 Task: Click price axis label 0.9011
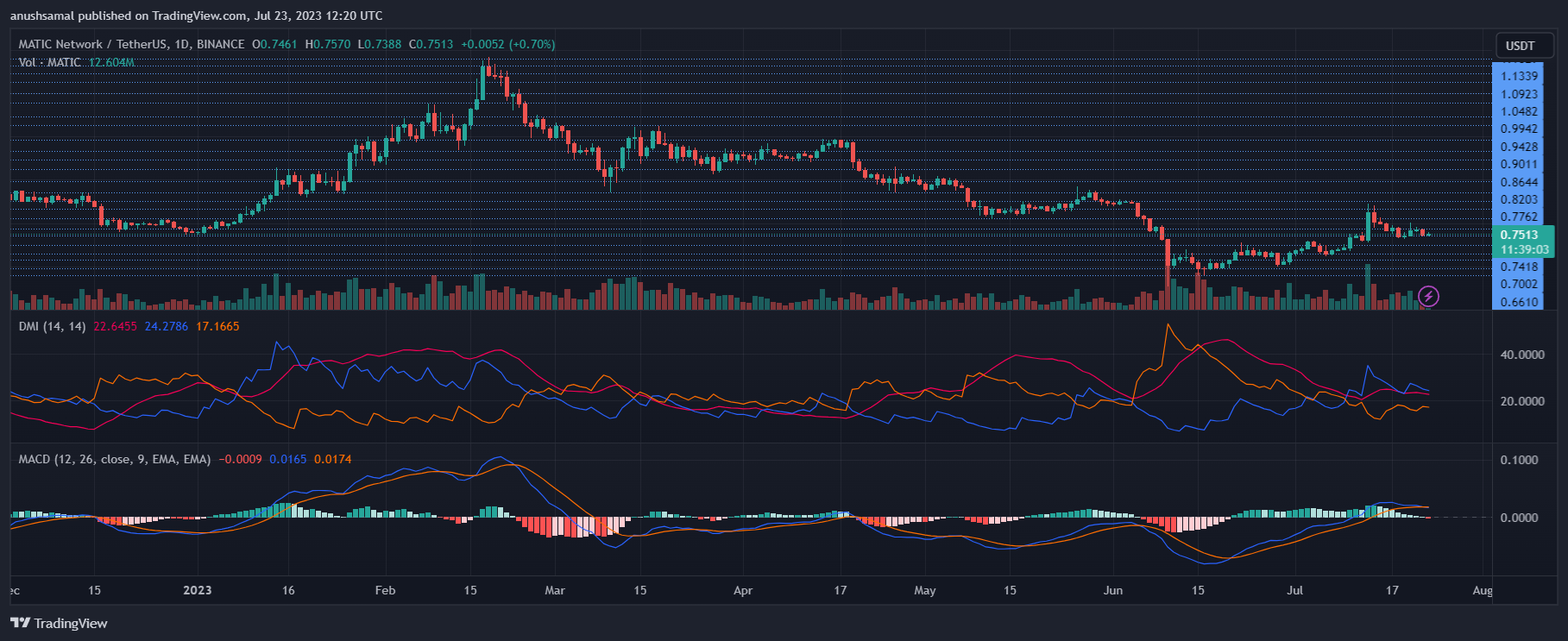click(1519, 164)
